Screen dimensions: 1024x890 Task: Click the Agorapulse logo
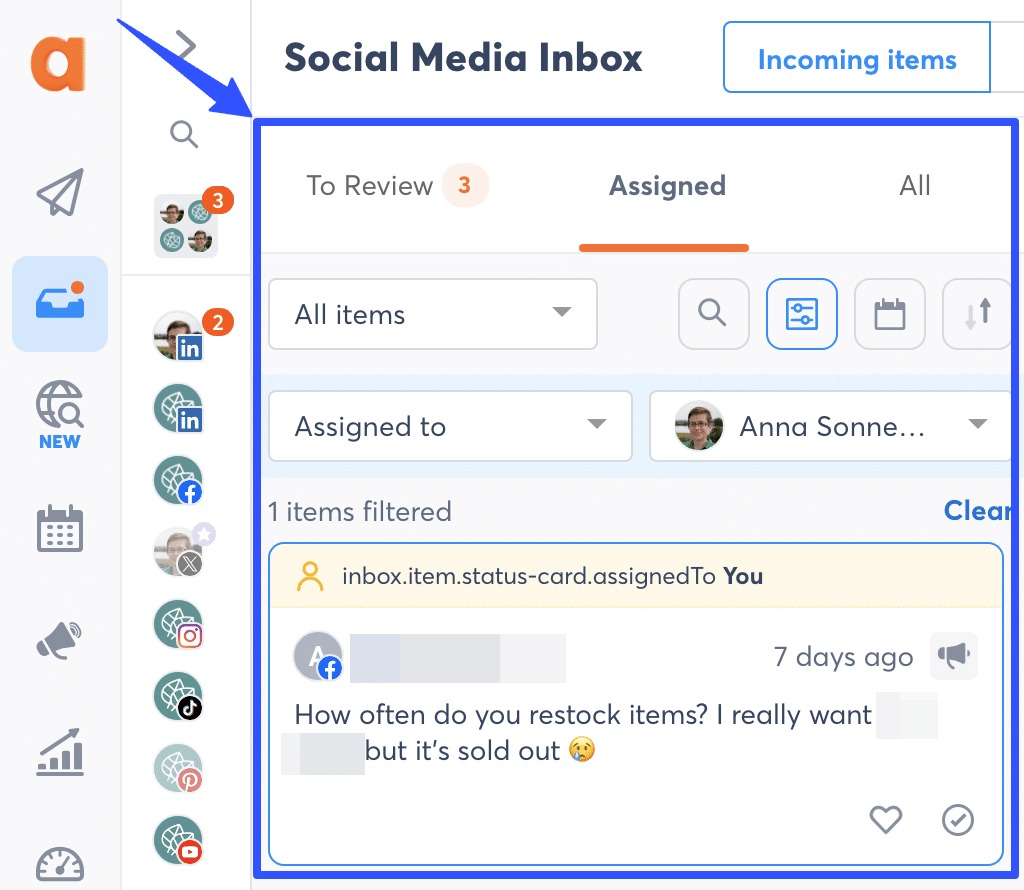pyautogui.click(x=60, y=63)
